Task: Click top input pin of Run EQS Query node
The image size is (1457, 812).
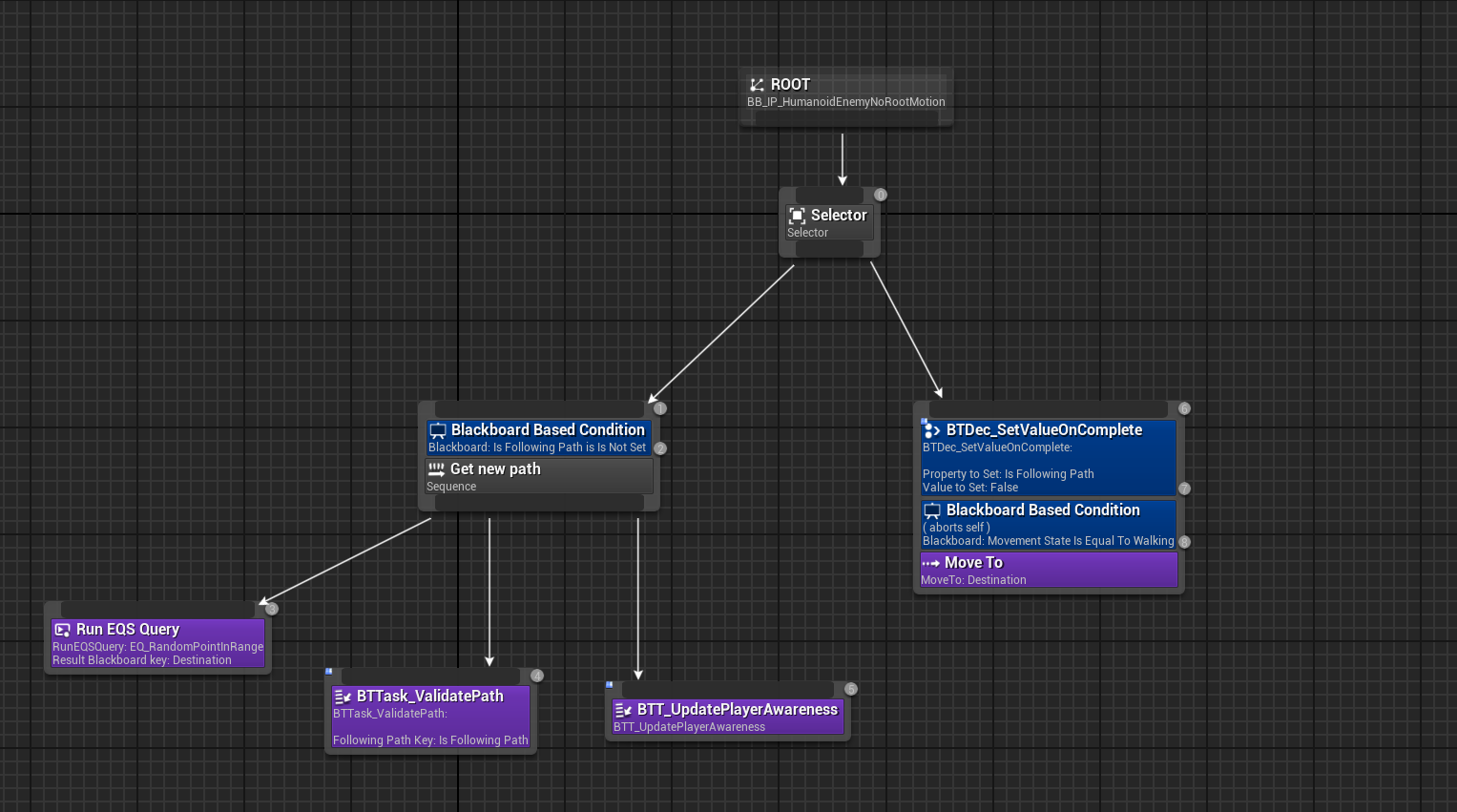Action: 157,609
